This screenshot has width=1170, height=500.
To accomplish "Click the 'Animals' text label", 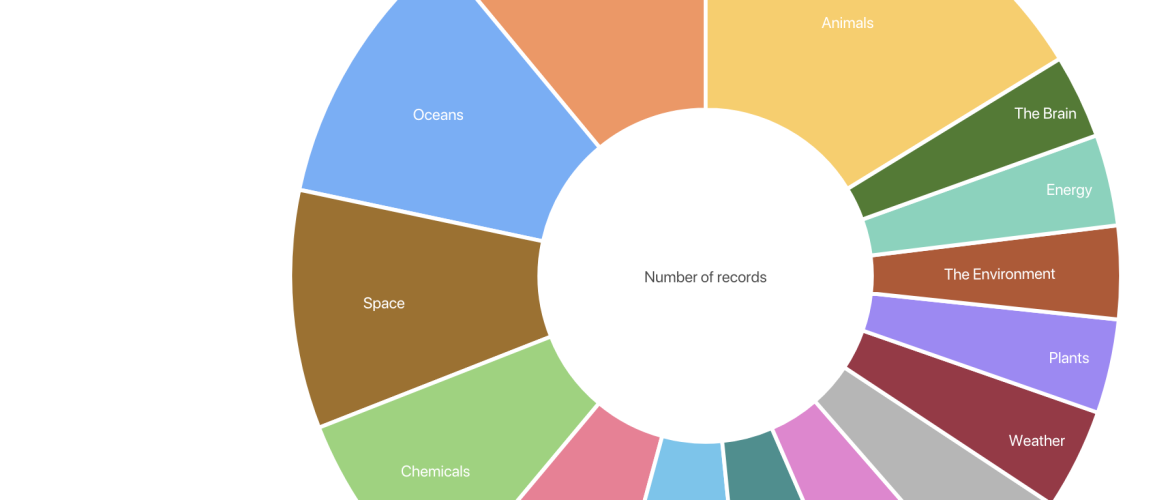I will click(847, 22).
